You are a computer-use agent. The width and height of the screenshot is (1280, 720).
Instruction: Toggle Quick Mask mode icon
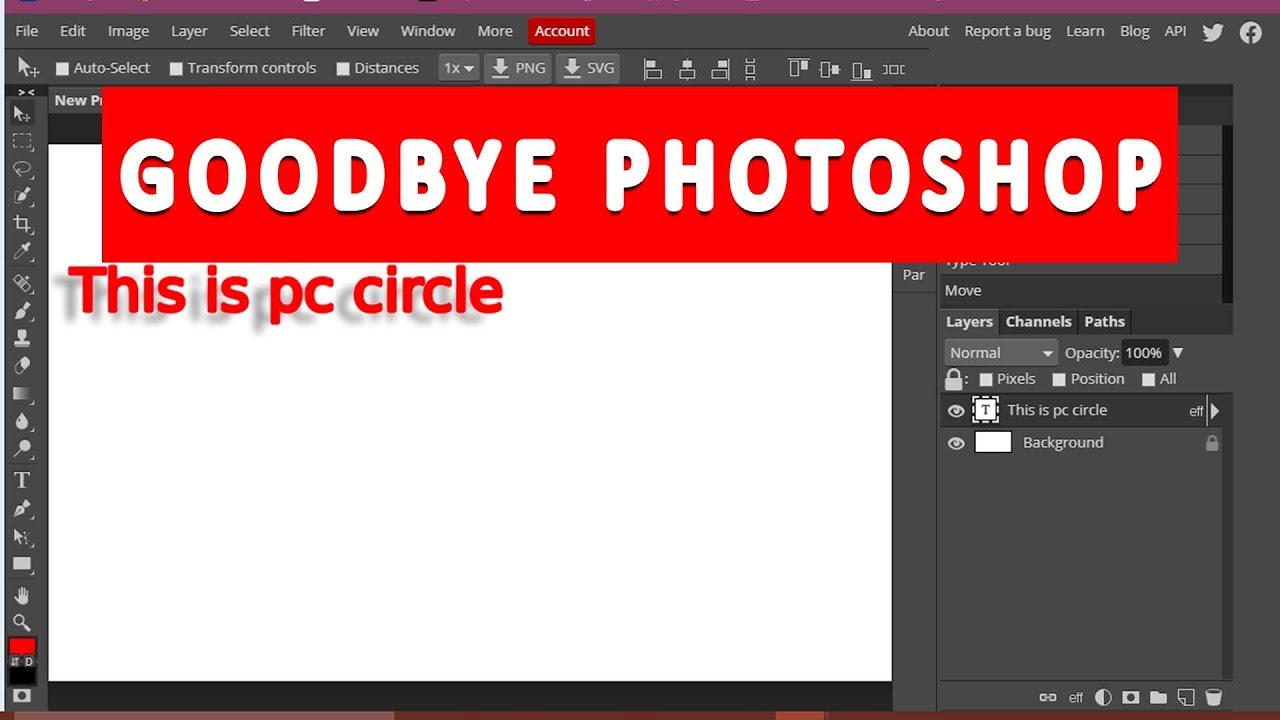(x=22, y=695)
